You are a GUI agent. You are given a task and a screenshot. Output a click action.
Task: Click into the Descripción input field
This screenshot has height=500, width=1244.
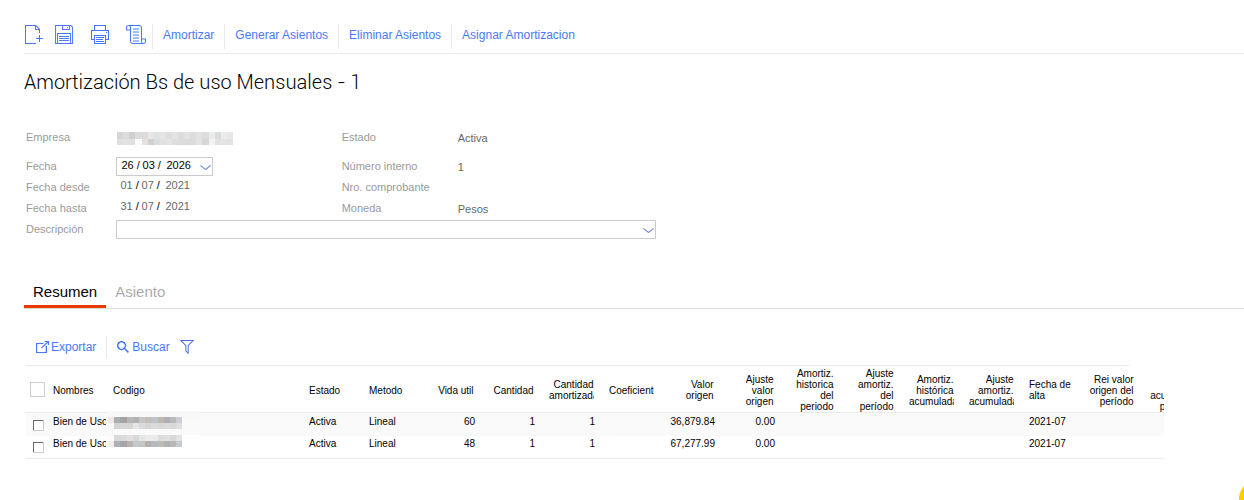point(378,230)
